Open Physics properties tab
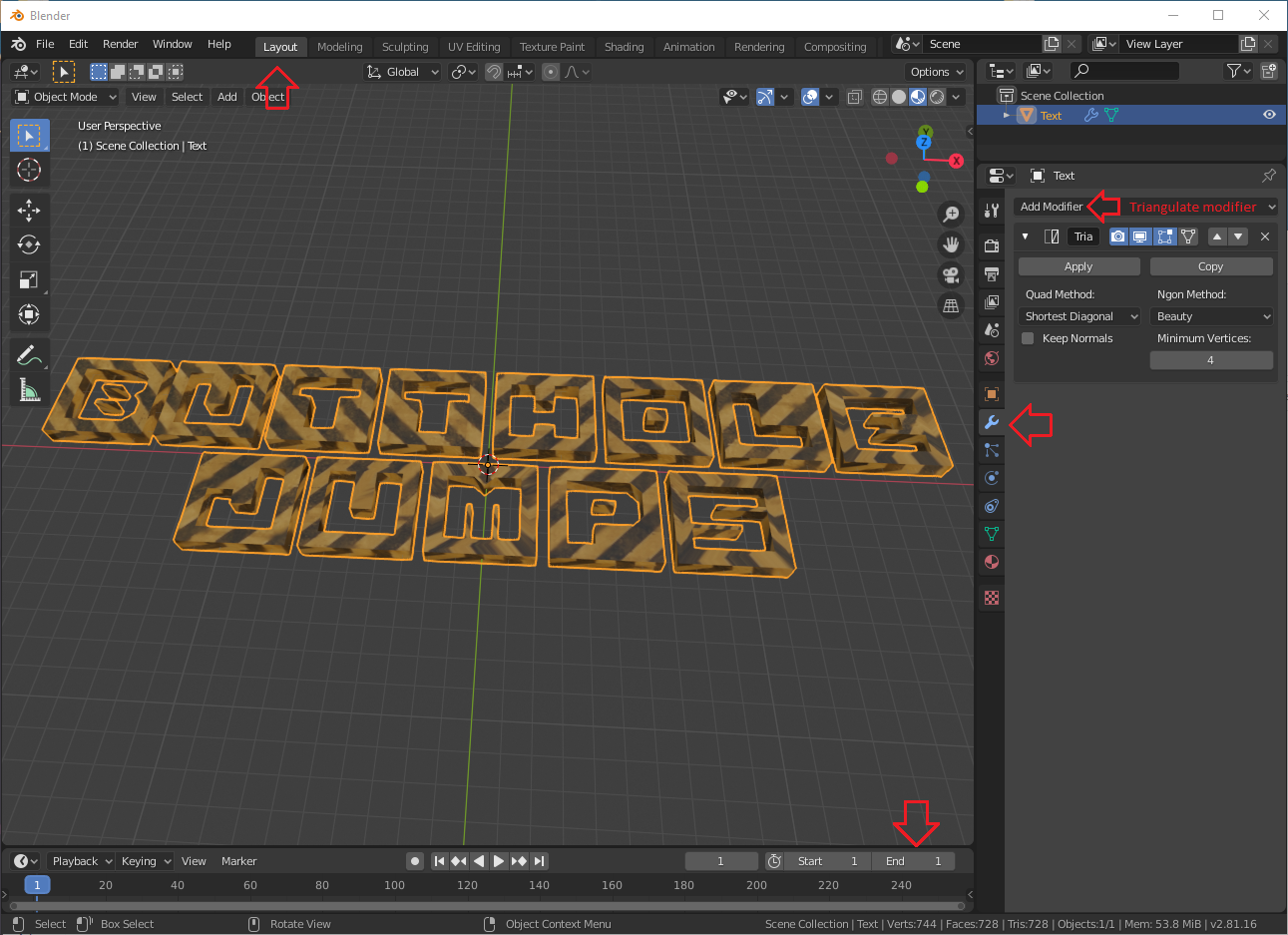This screenshot has width=1288, height=935. (992, 478)
